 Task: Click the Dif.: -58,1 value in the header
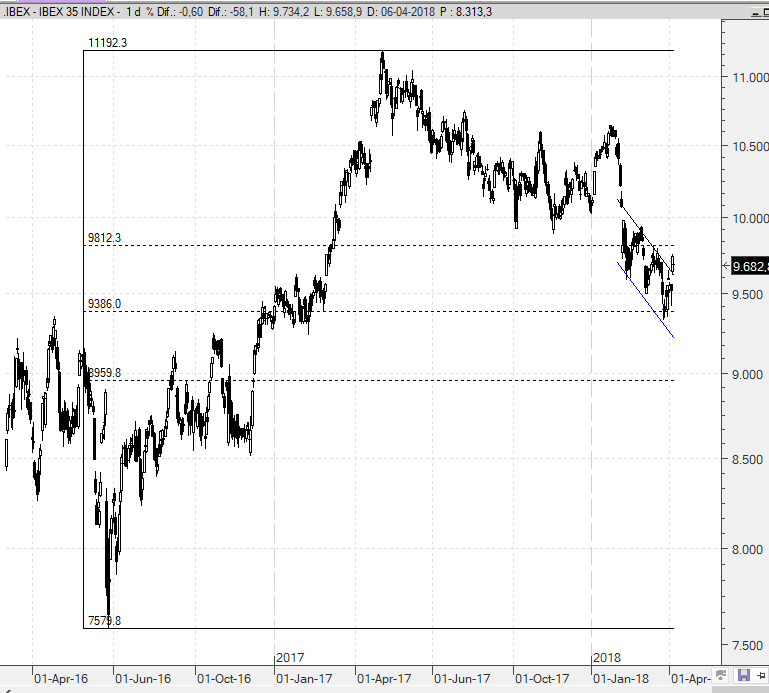231,12
